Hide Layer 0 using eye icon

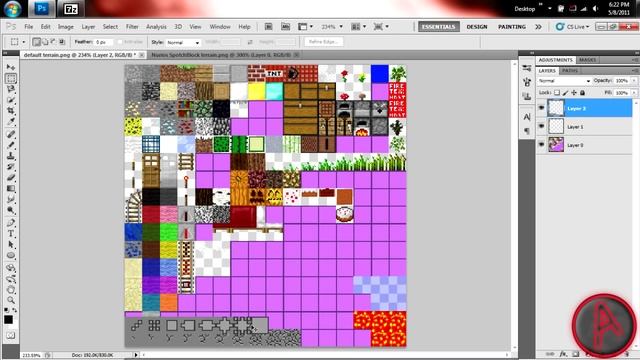click(541, 145)
